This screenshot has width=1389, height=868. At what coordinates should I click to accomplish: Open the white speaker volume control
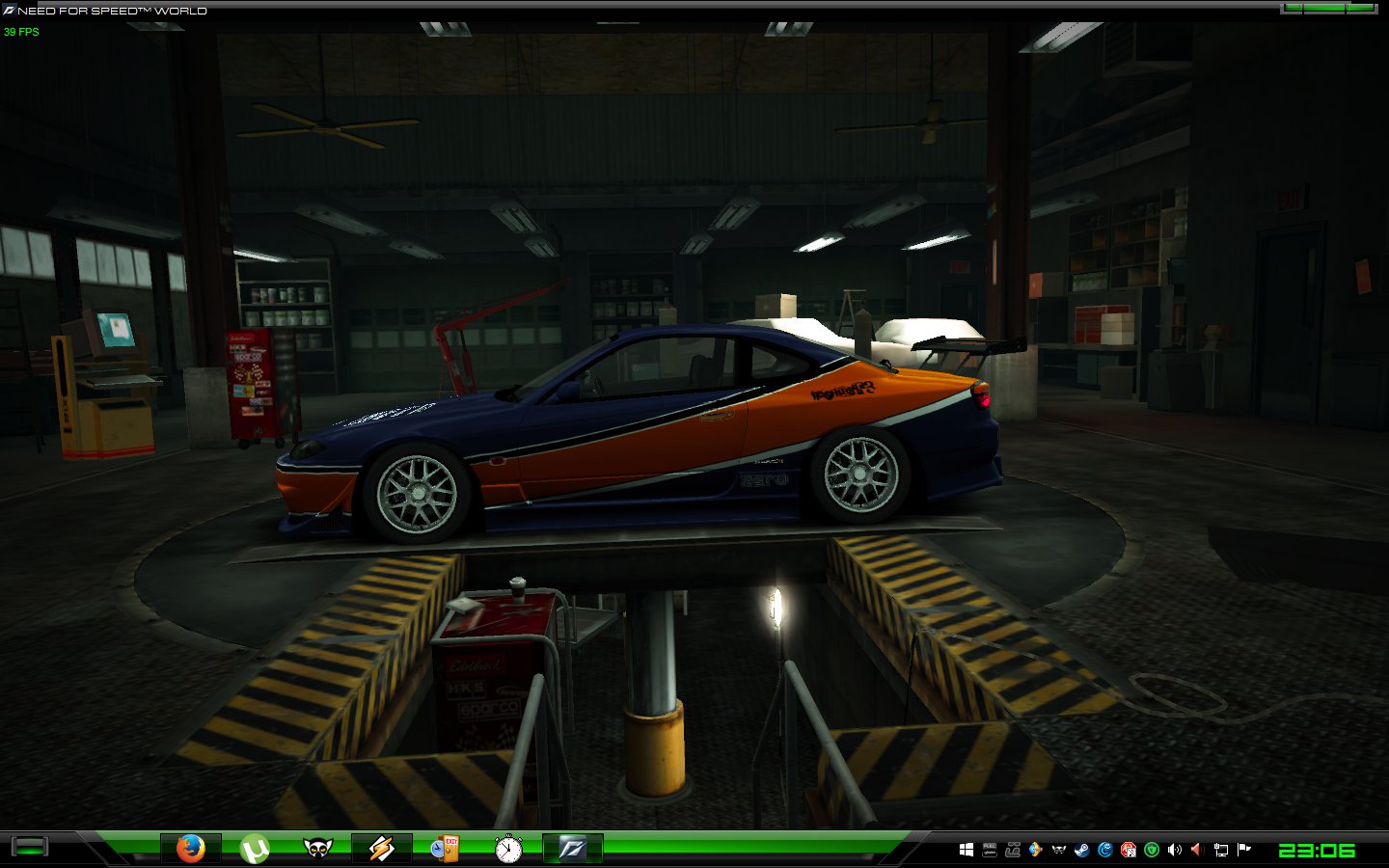1175,850
